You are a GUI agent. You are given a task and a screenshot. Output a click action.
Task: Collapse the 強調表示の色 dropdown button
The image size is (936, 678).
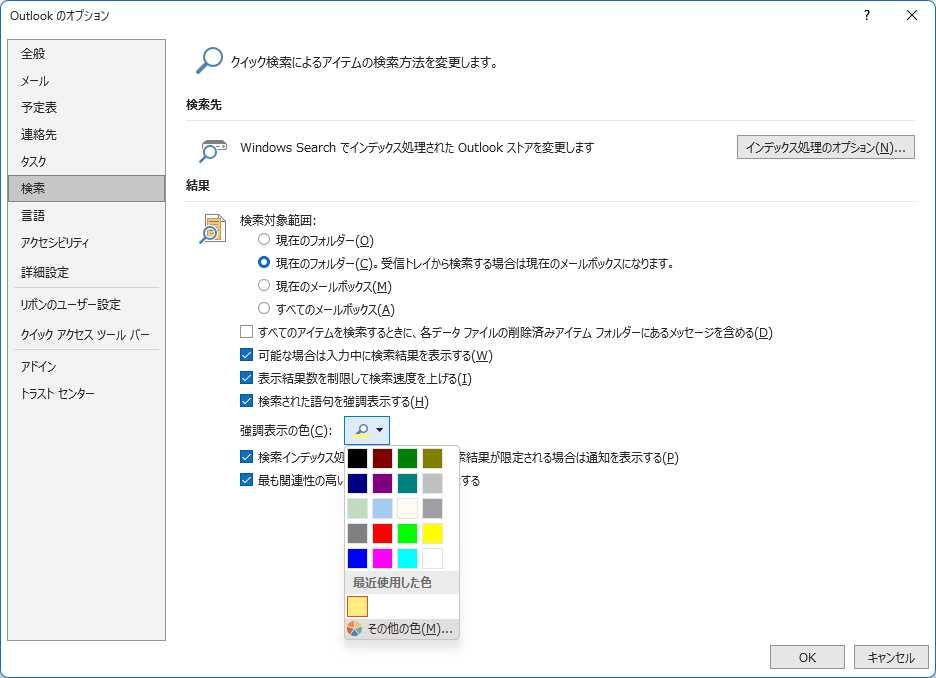click(x=367, y=430)
